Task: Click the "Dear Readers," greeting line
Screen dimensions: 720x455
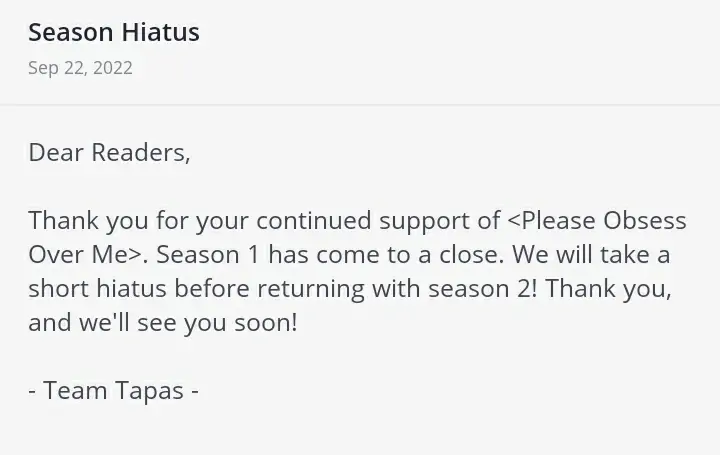Action: pyautogui.click(x=109, y=152)
